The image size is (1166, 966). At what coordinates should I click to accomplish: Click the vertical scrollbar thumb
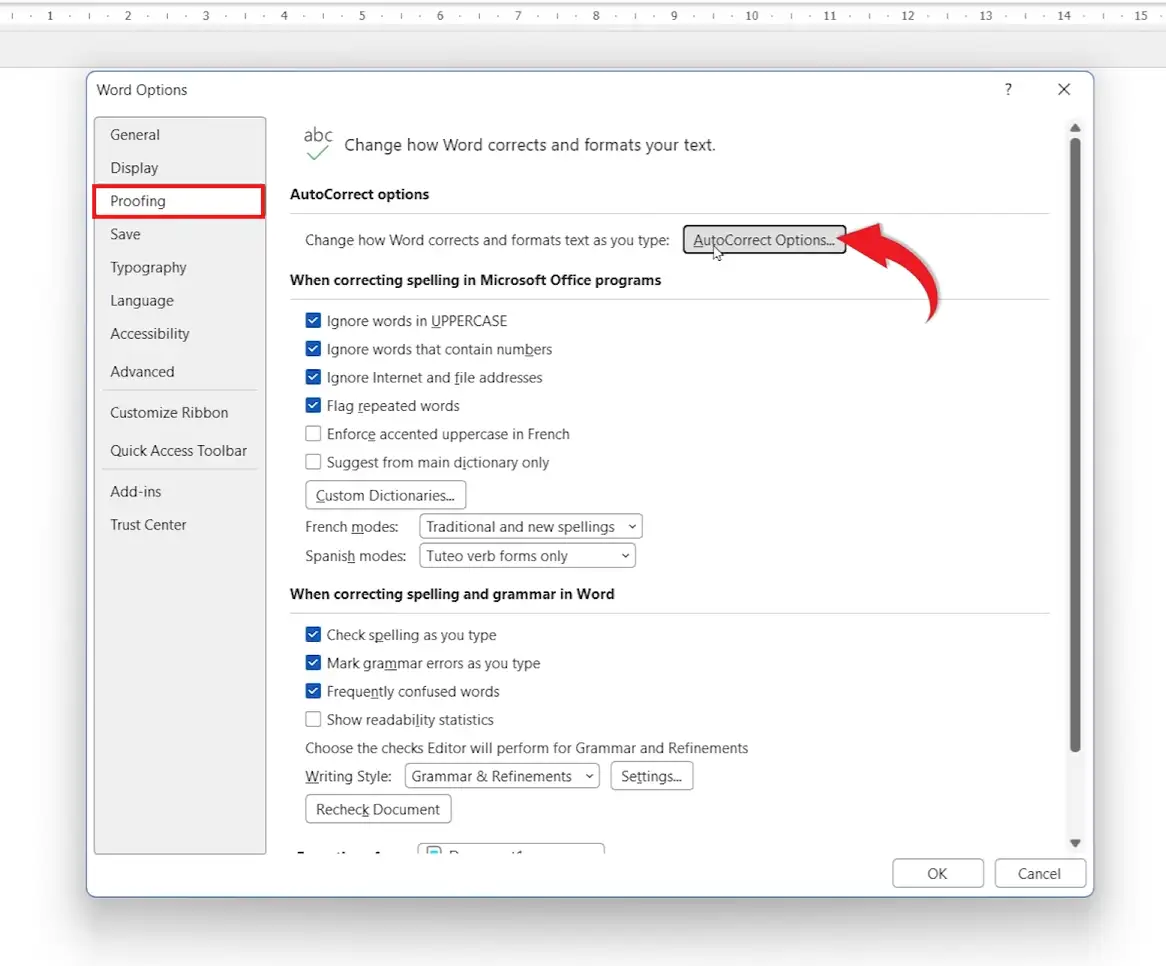tap(1075, 445)
